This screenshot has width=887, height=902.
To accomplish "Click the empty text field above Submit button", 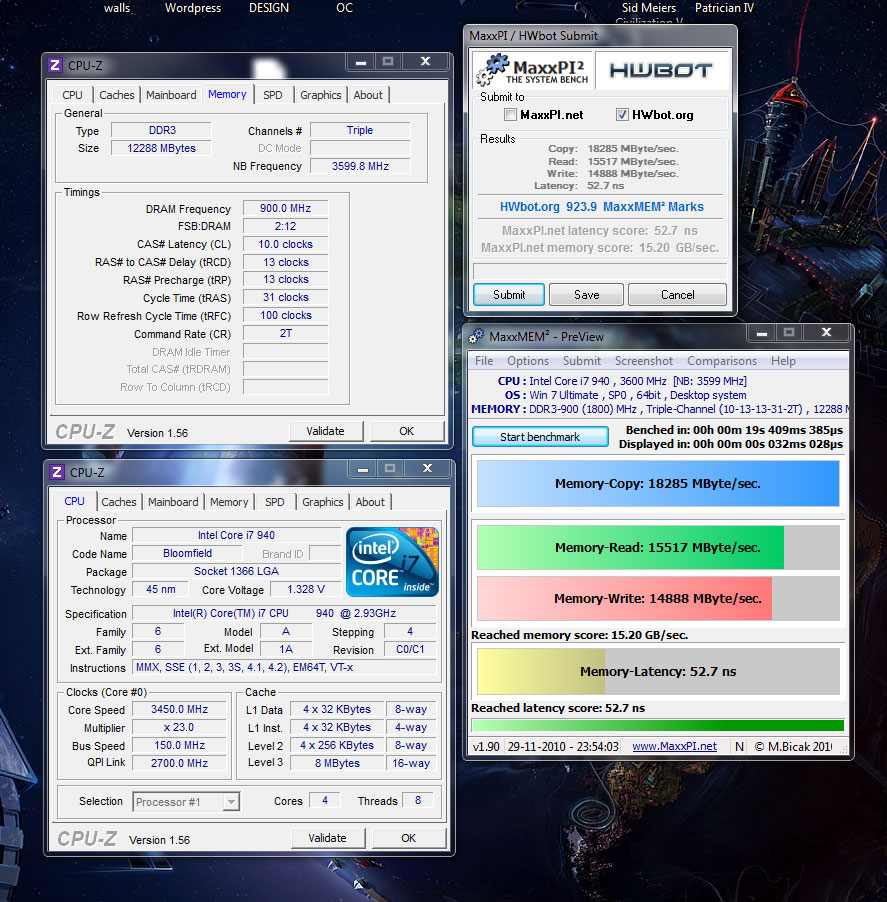I will [x=600, y=270].
